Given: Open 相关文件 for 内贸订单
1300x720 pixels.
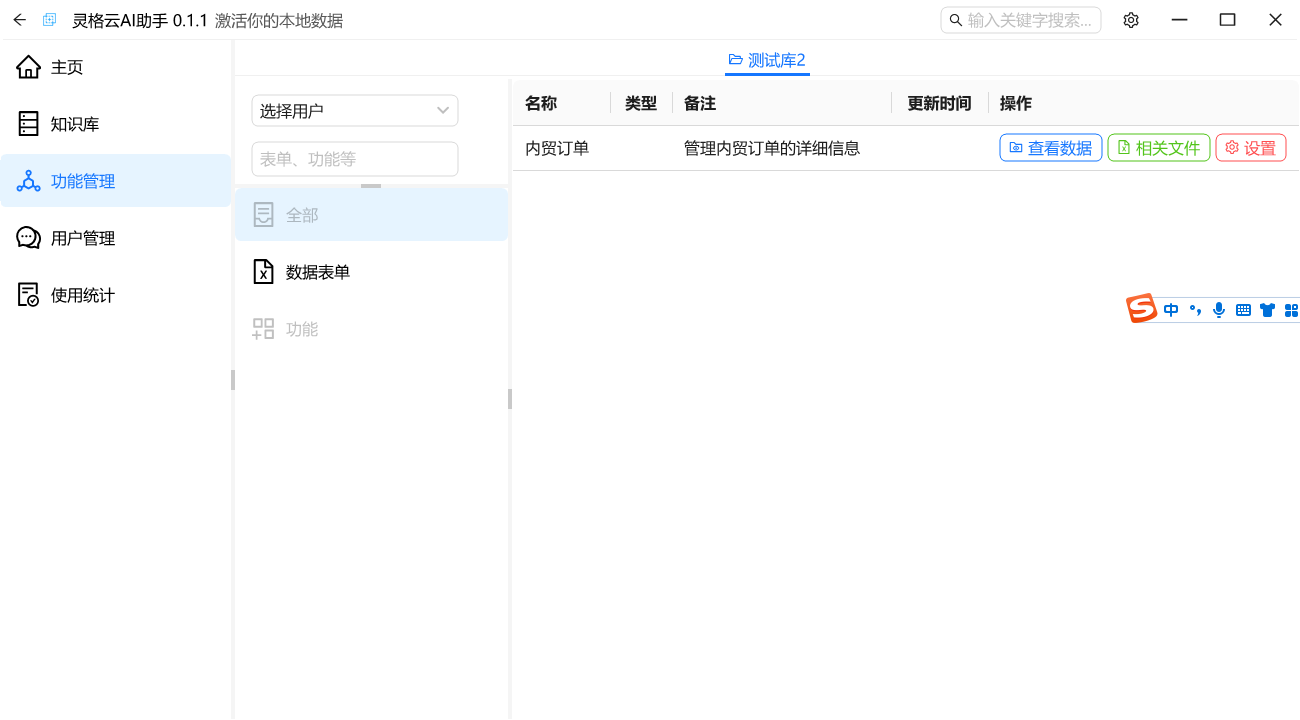Looking at the screenshot, I should point(1158,148).
